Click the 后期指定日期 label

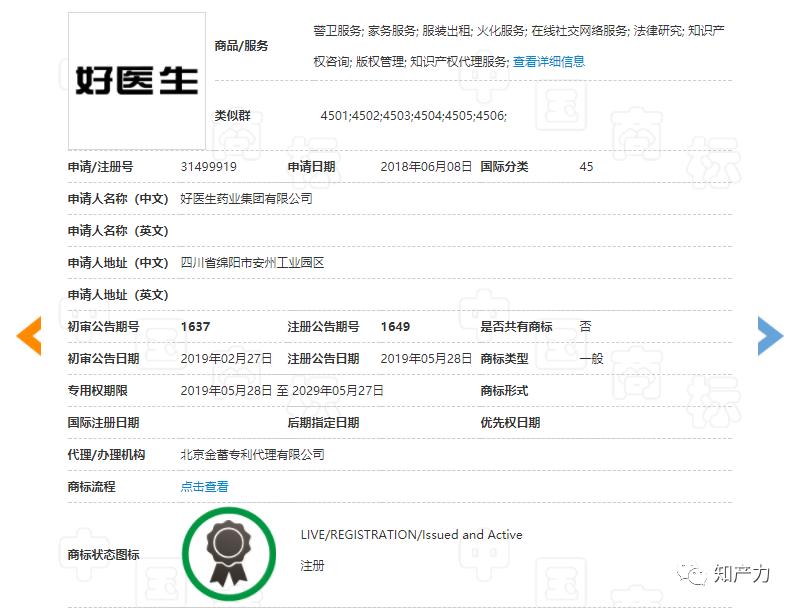click(323, 423)
